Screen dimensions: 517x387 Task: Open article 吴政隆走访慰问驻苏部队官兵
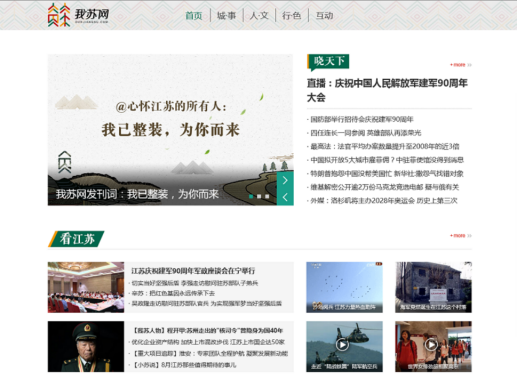207,303
